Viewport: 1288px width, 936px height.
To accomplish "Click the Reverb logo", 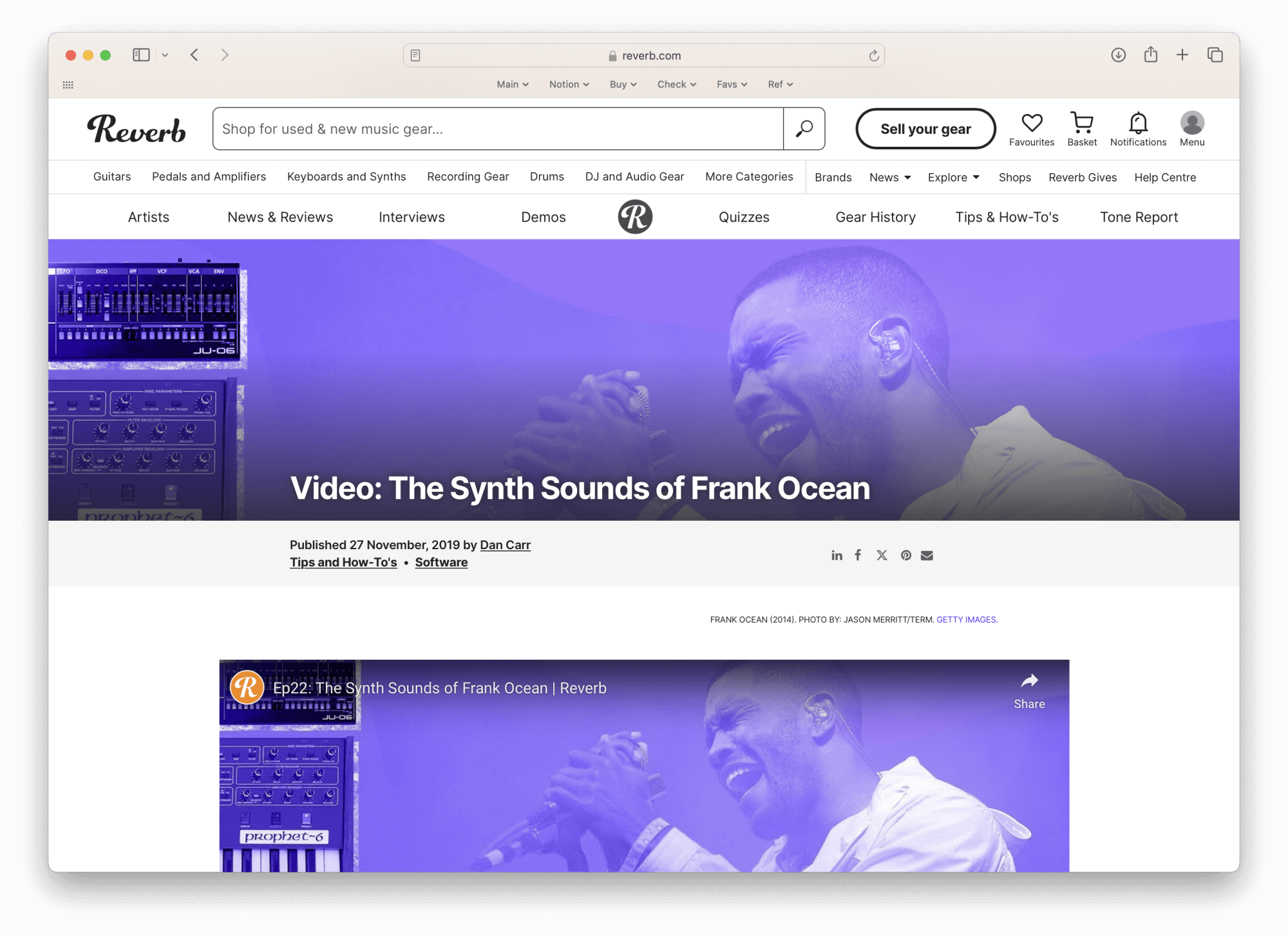I will (x=137, y=129).
